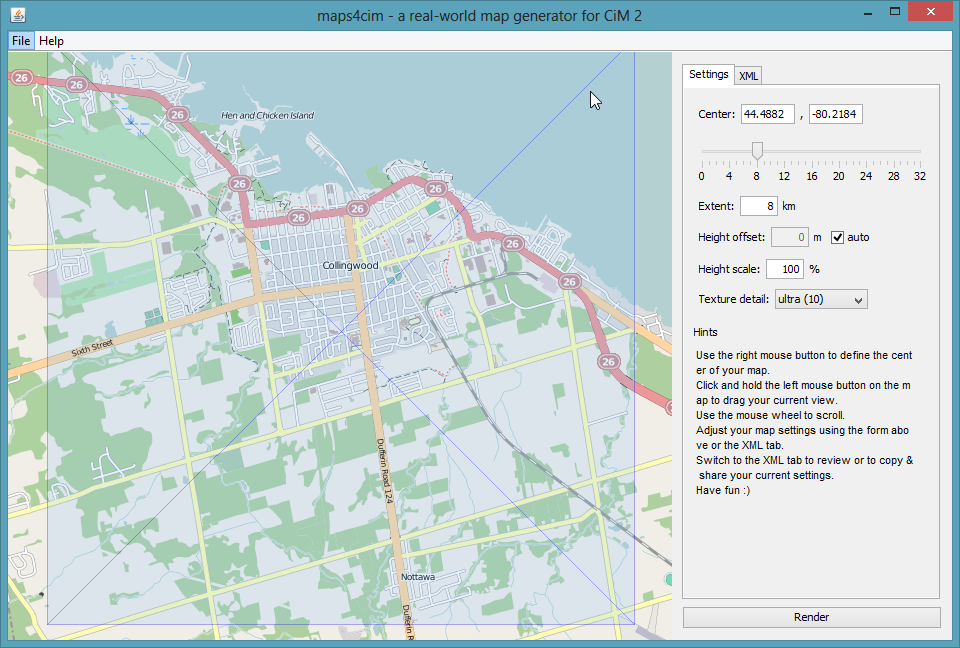Viewport: 960px width, 648px height.
Task: Click the Center longitude field
Action: 836,114
